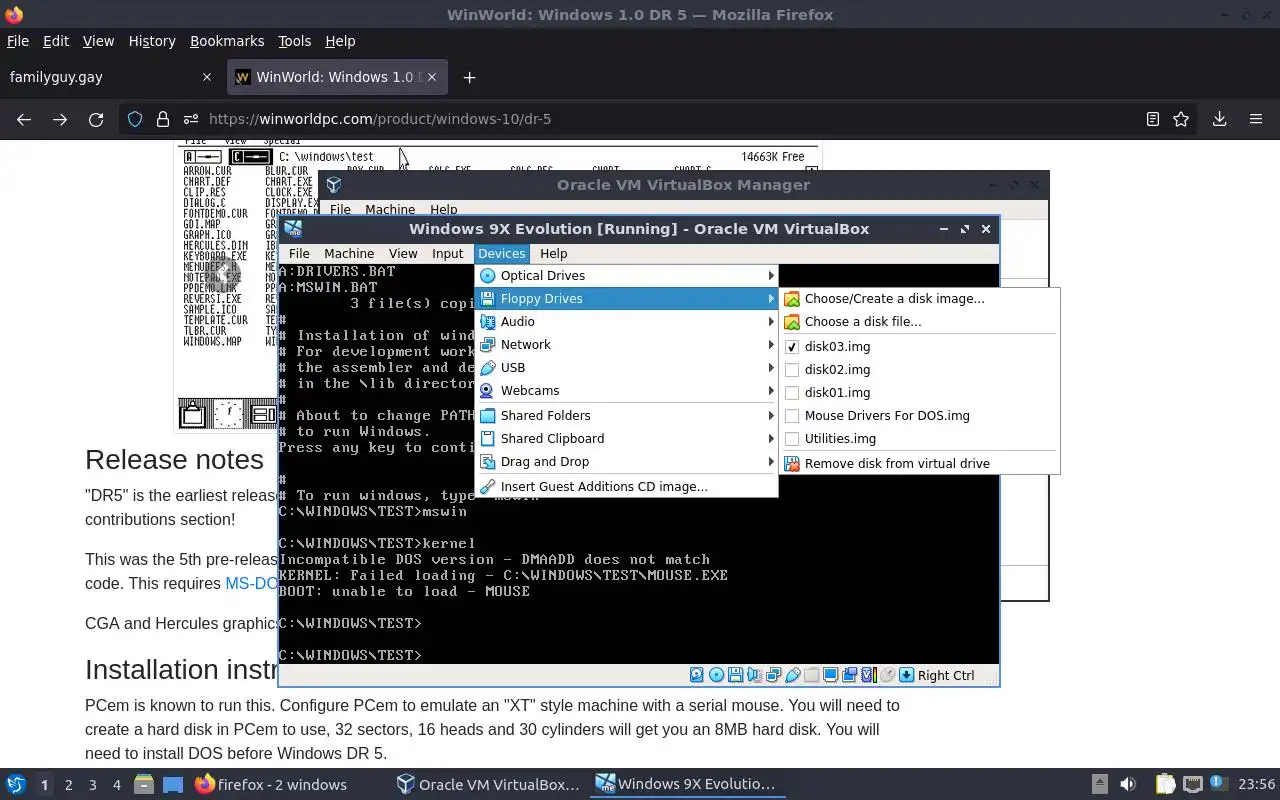This screenshot has height=800, width=1280.
Task: Bookmark this page with the star icon
Action: [1181, 119]
